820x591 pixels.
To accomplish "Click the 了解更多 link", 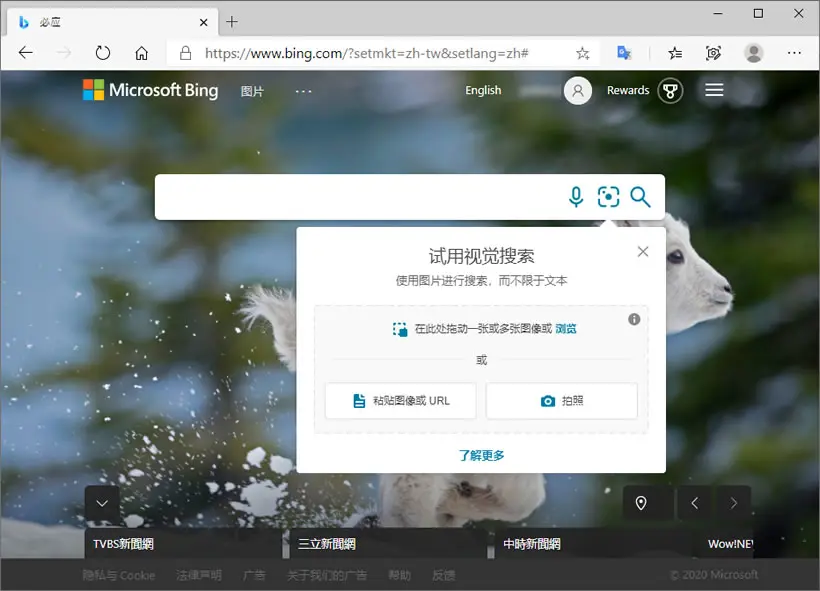I will point(482,455).
